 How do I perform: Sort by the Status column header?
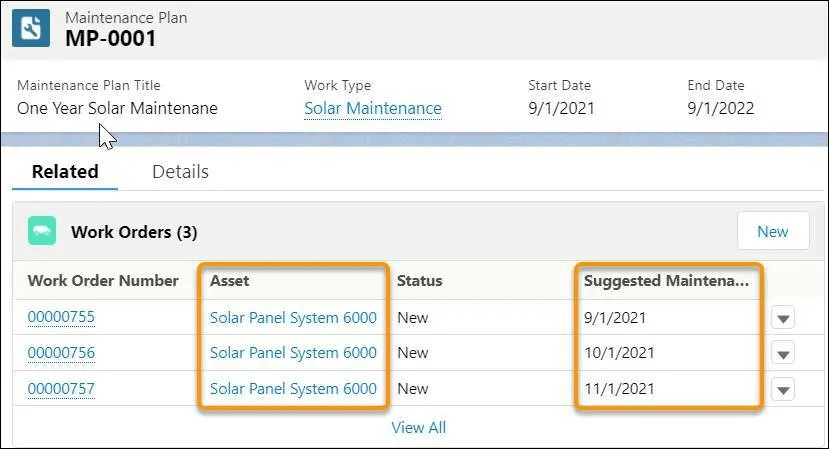419,281
